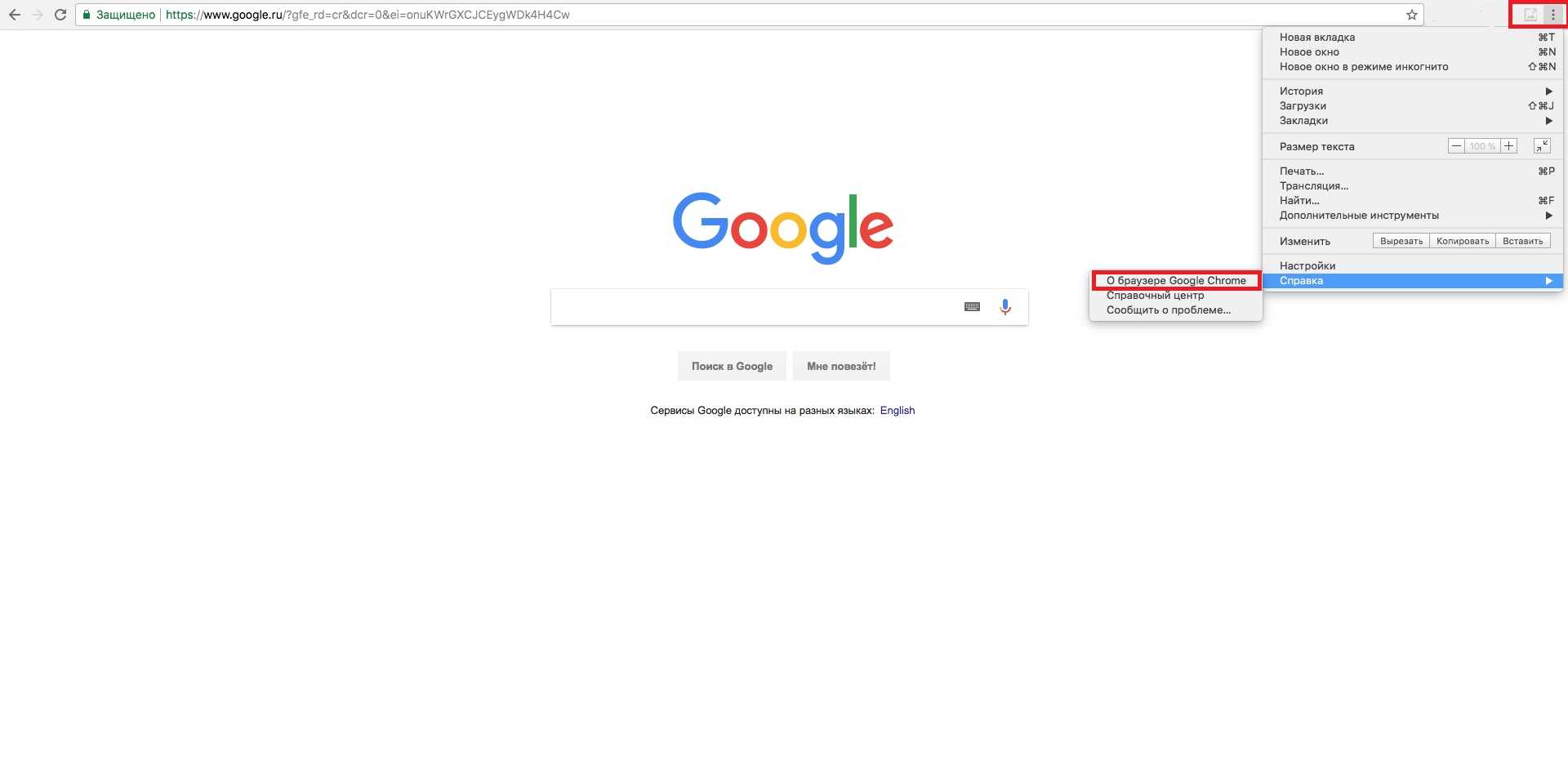The width and height of the screenshot is (1568, 784).
Task: Select Печать… menu item
Action: 1413,171
